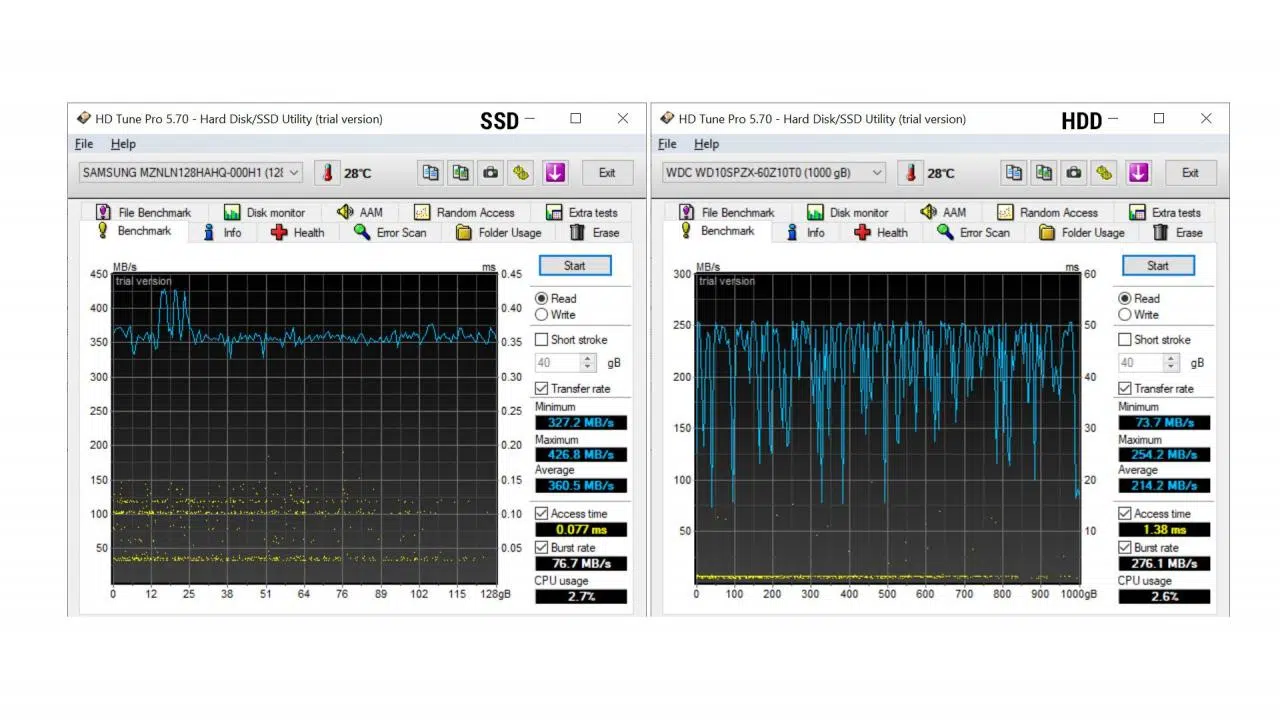Click Exit button in HDD window
1280x720 pixels.
(1190, 173)
